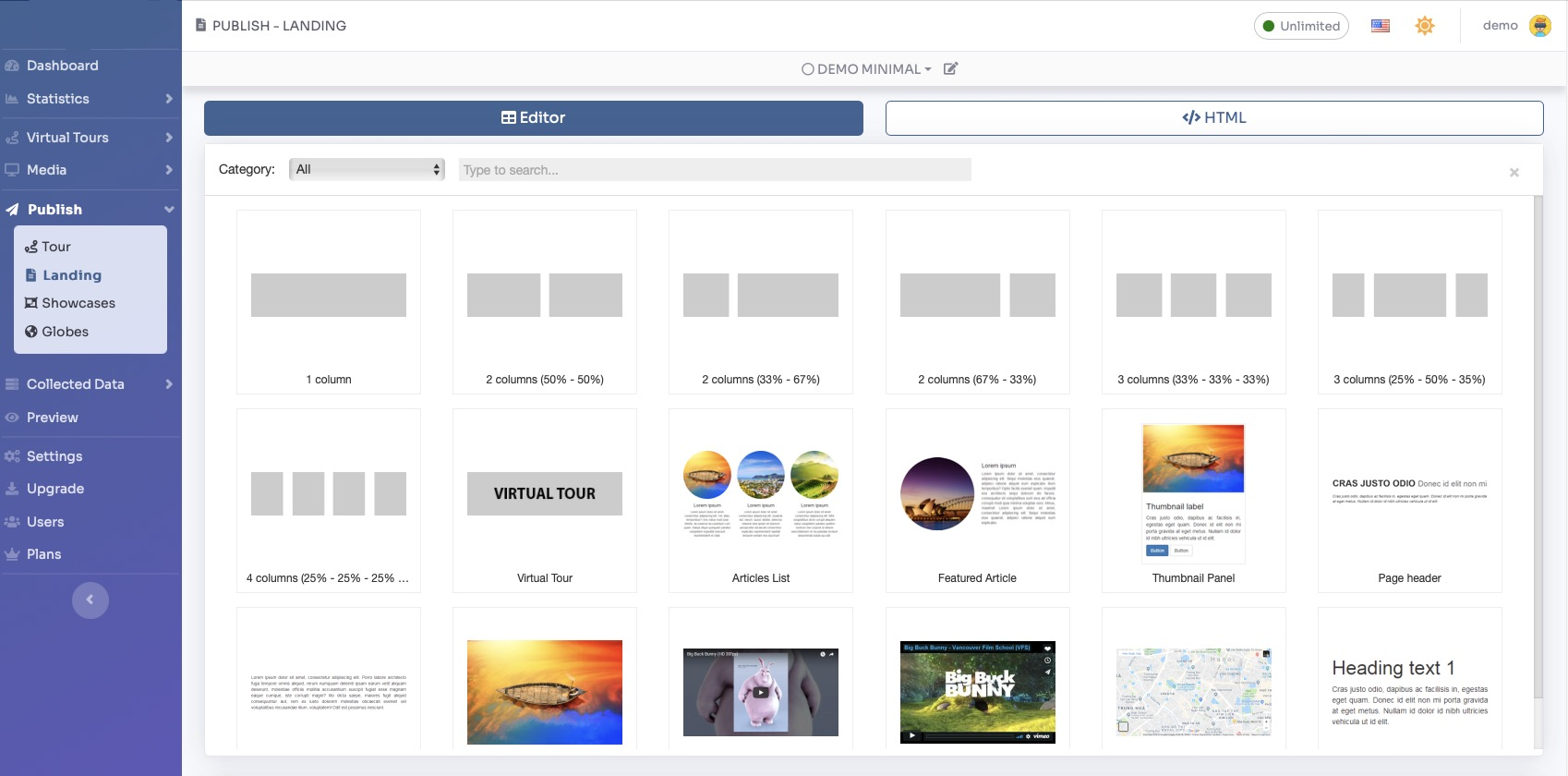Open Globes in the Publish submenu
The width and height of the screenshot is (1568, 776).
tap(65, 332)
